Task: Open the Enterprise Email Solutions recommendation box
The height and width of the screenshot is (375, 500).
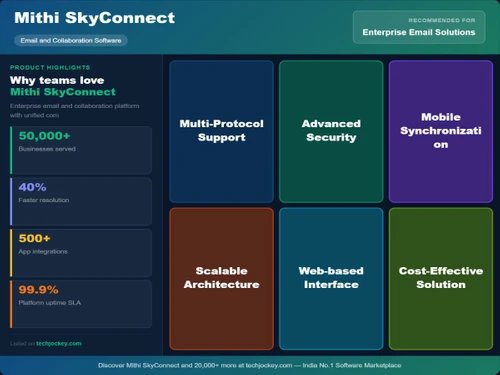Action: coord(419,27)
